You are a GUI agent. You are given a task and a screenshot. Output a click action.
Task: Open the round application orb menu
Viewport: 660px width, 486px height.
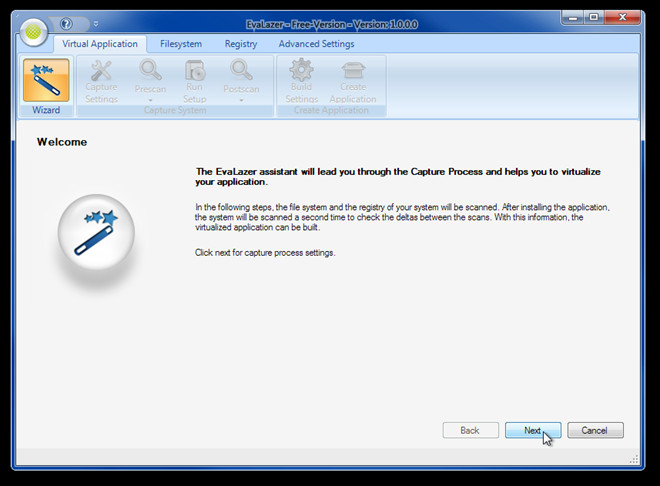pos(33,32)
